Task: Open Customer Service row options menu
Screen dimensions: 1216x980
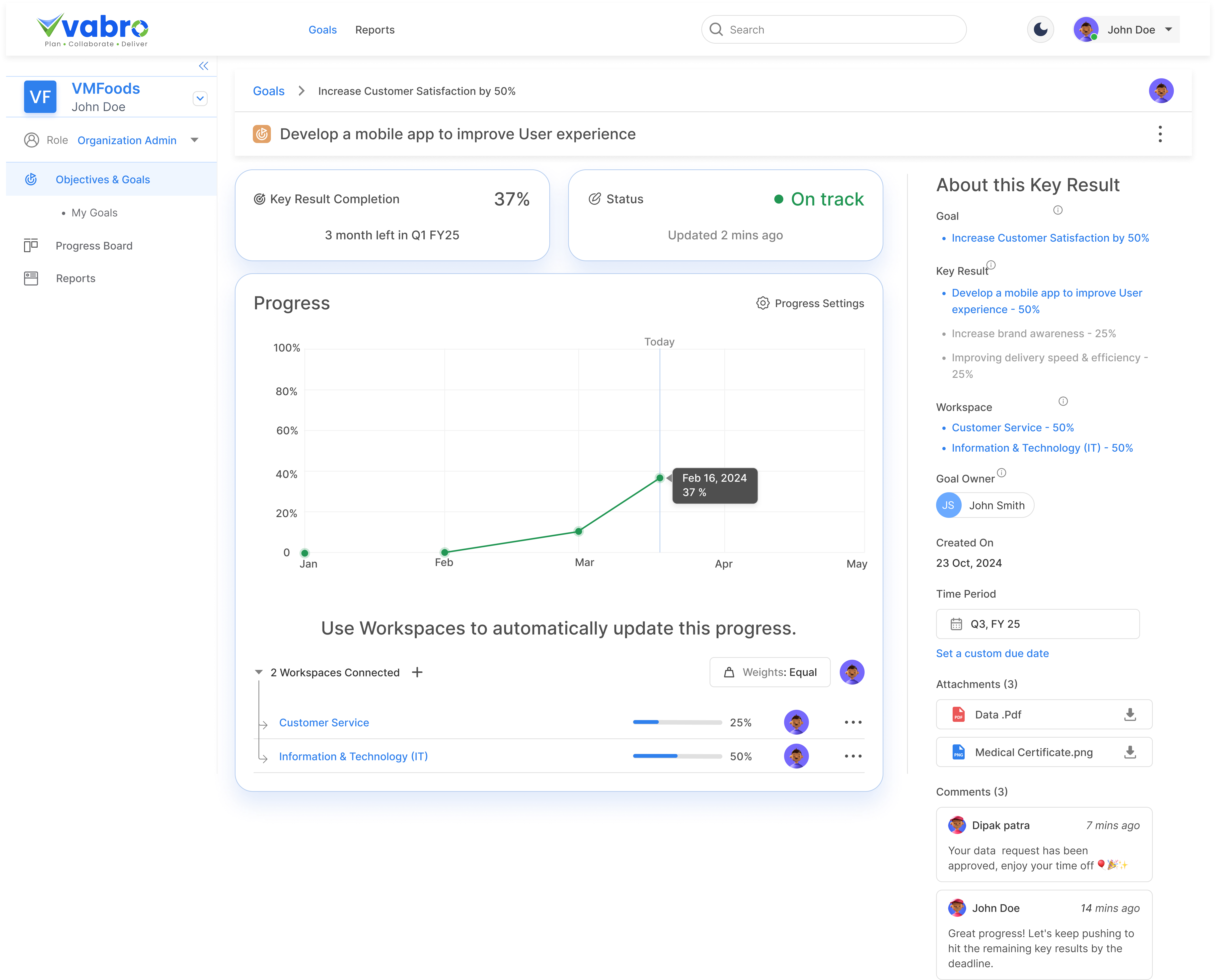Action: coord(853,723)
